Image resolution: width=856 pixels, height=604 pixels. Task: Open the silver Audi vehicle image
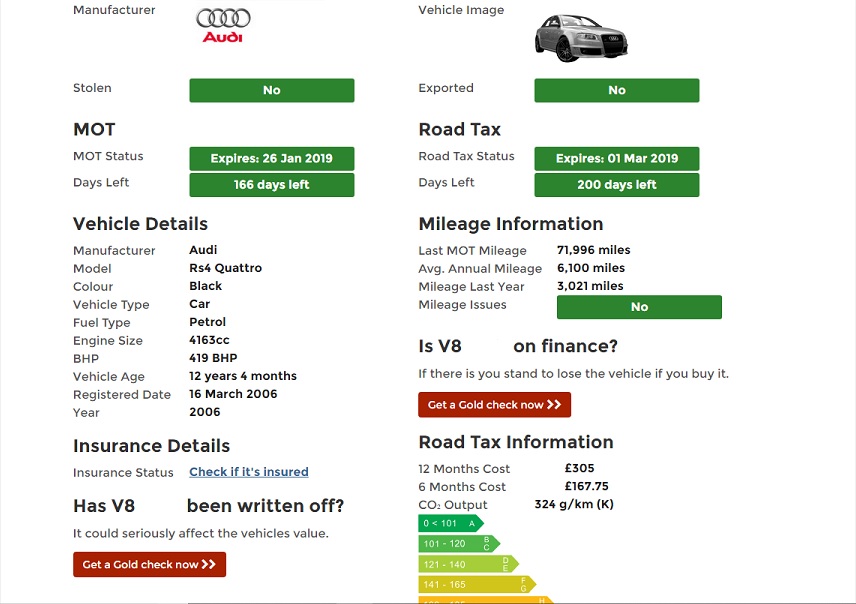[581, 38]
